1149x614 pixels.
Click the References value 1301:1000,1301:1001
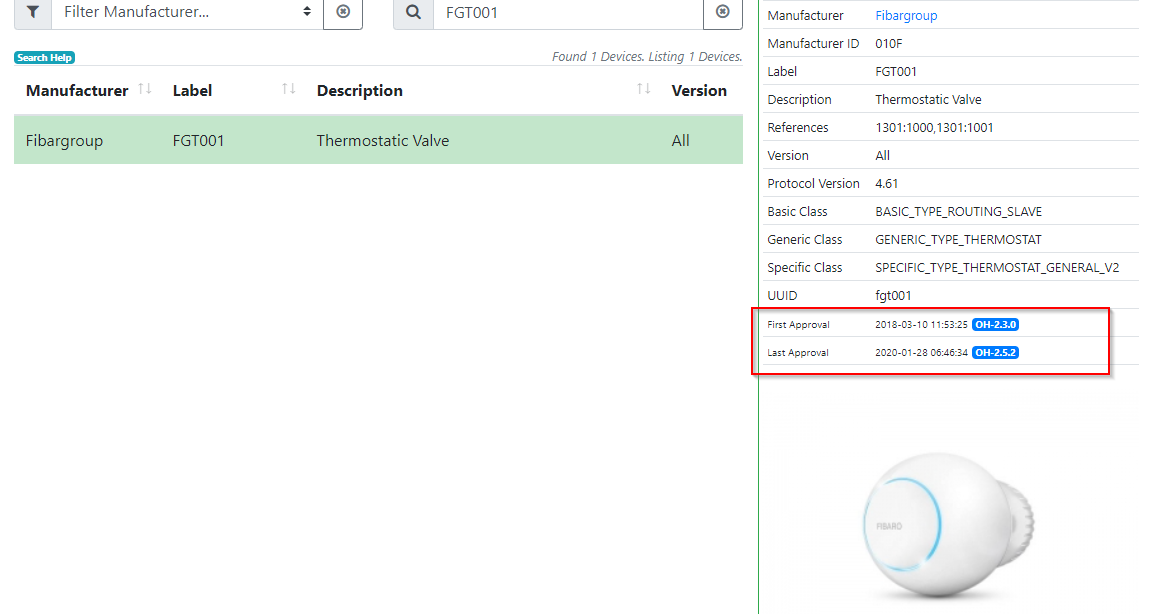[934, 128]
